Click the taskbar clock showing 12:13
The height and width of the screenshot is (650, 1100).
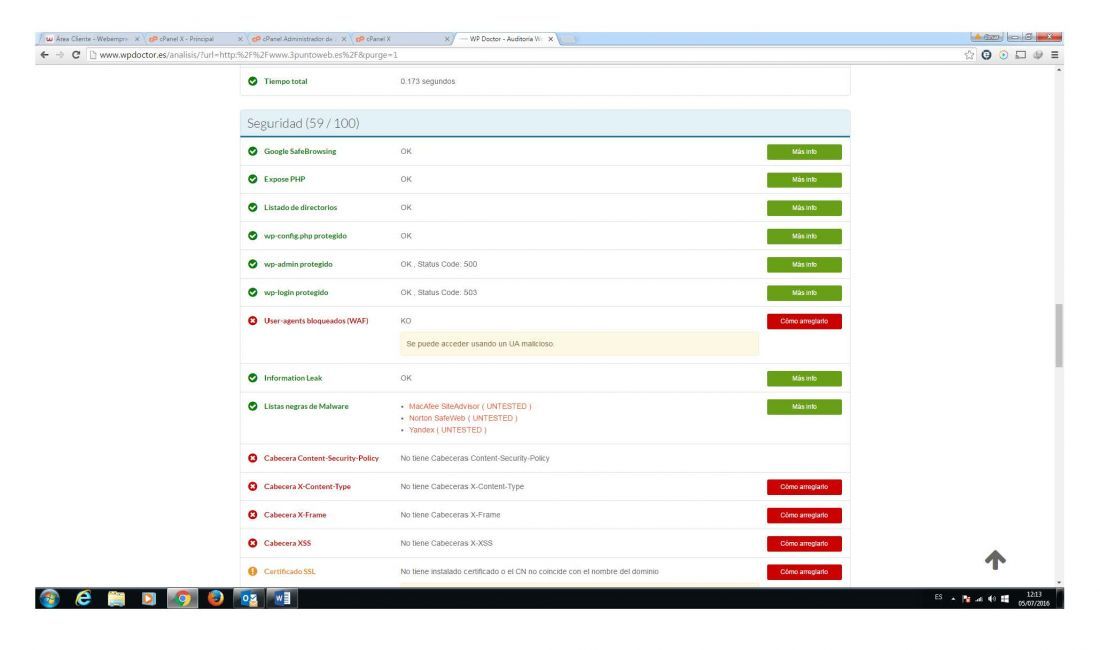click(x=1034, y=599)
